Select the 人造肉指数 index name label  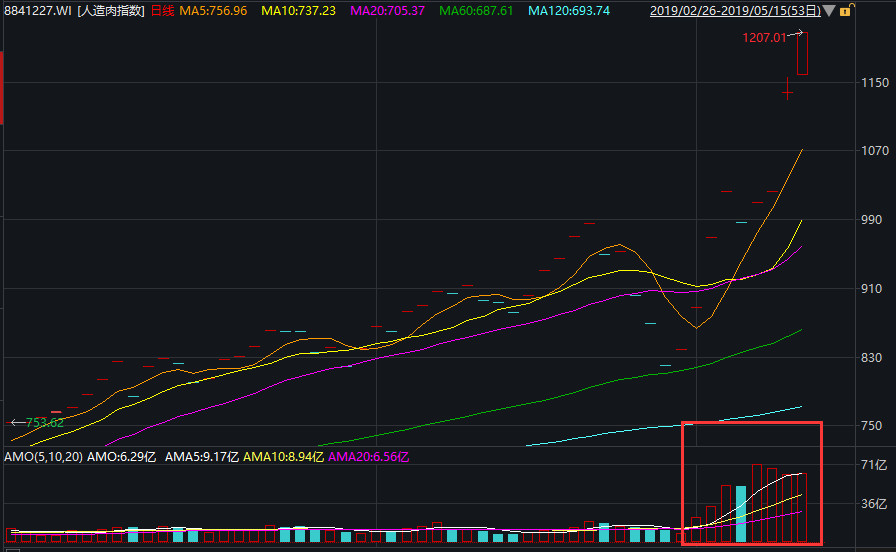(x=111, y=11)
